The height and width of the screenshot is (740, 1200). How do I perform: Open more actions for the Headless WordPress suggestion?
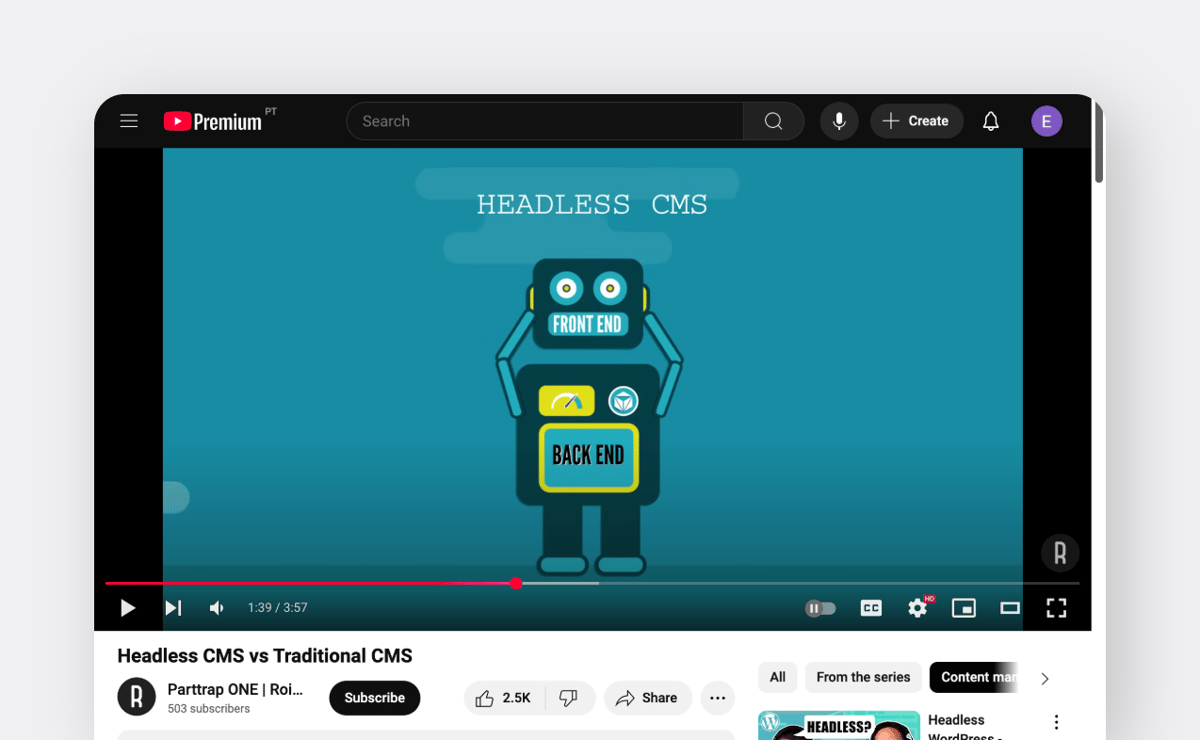1056,722
